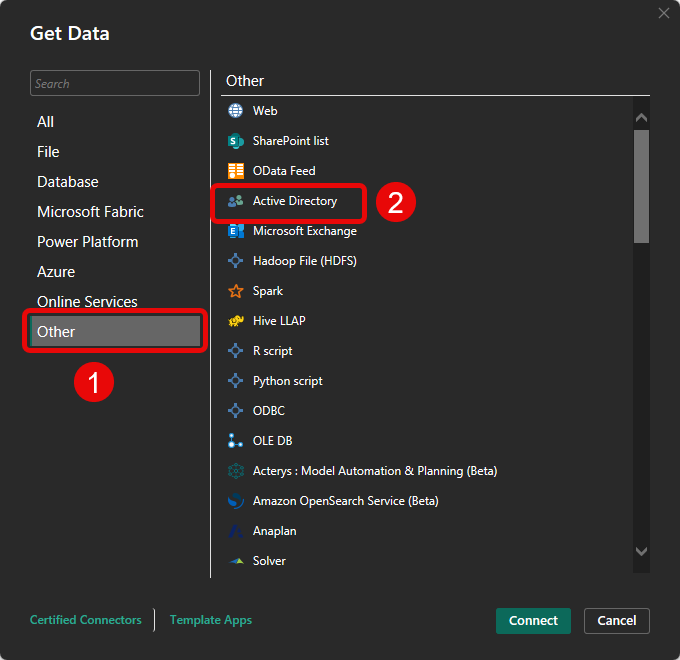Click the Solver logo icon

[x=236, y=561]
